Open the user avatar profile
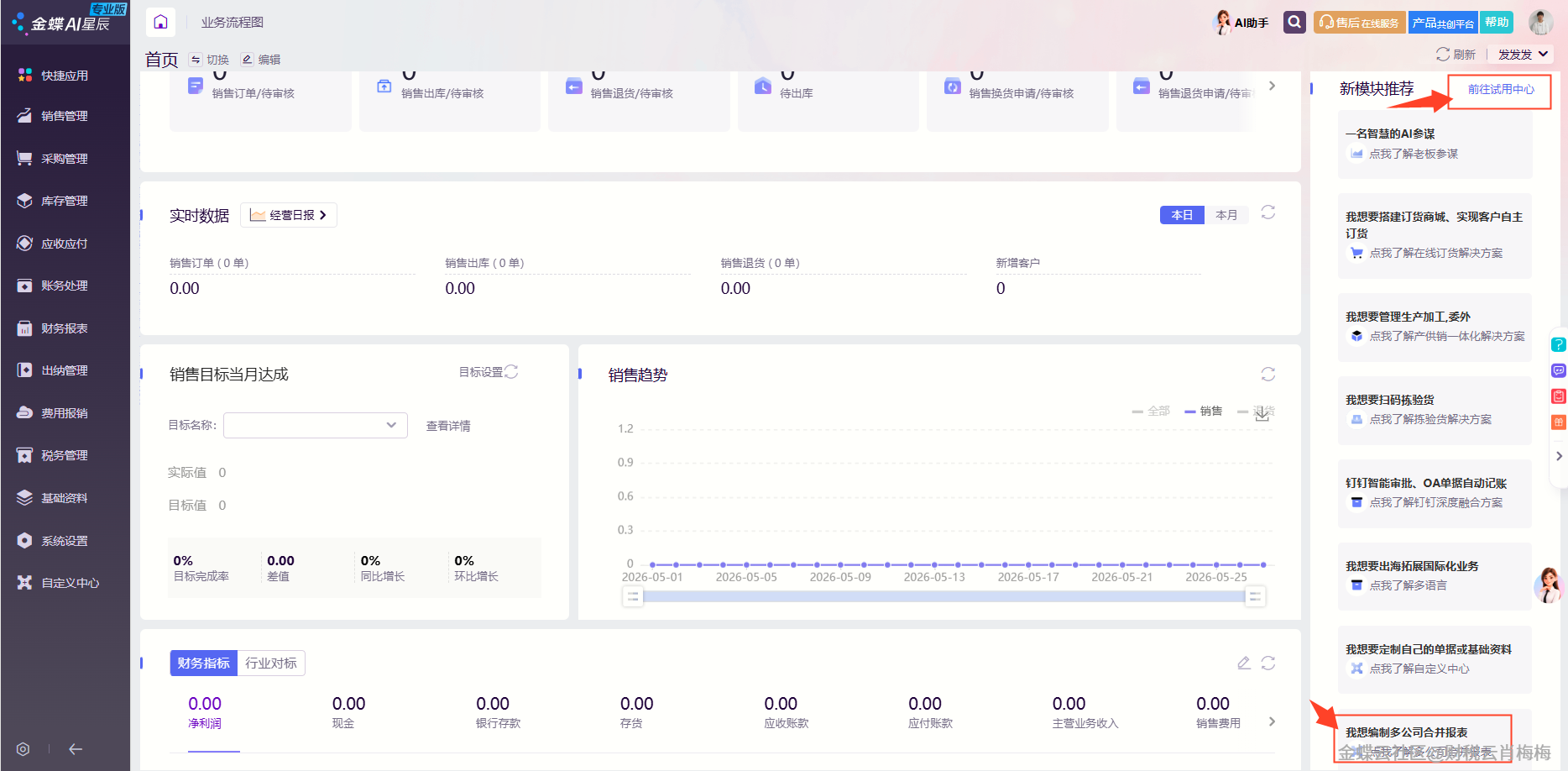Viewport: 1568px width, 771px height. click(1540, 22)
